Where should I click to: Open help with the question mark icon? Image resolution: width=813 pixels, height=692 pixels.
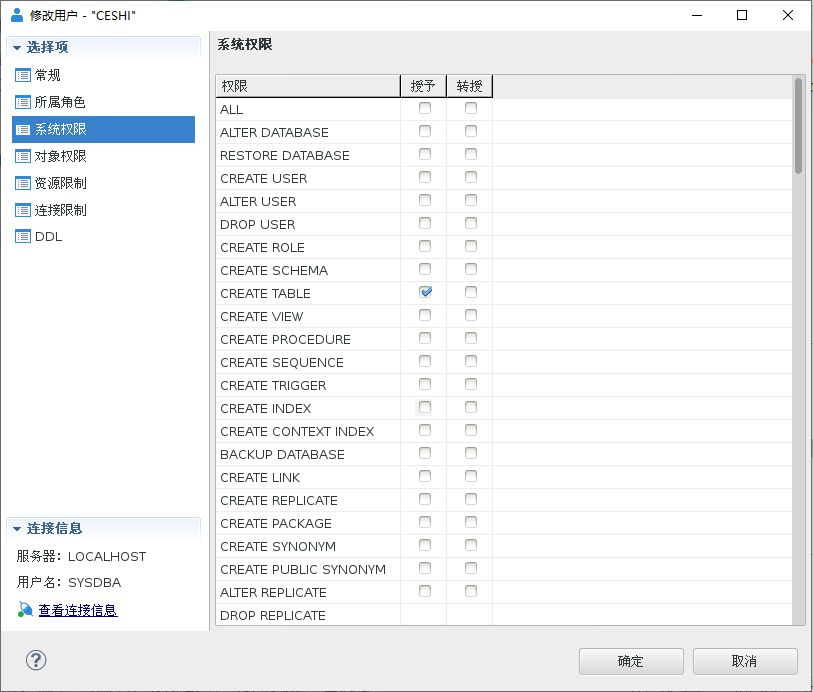[x=36, y=660]
